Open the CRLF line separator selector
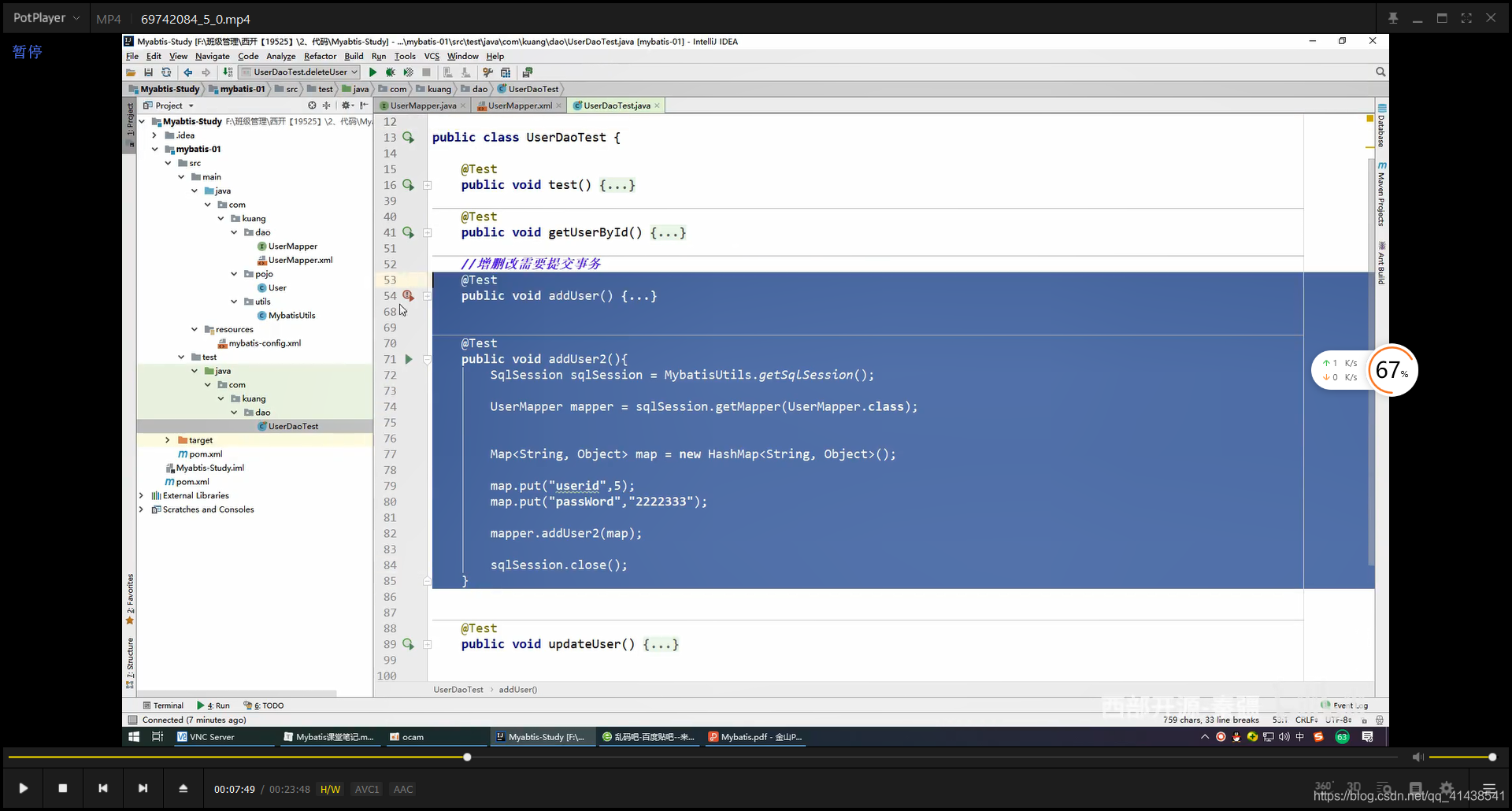The image size is (1512, 811). tap(1306, 720)
